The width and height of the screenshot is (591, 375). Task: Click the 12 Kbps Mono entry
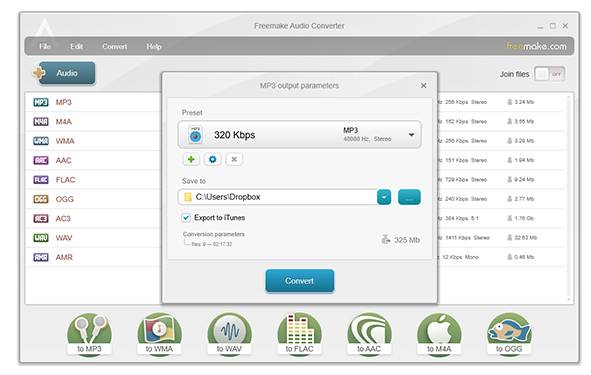click(460, 257)
